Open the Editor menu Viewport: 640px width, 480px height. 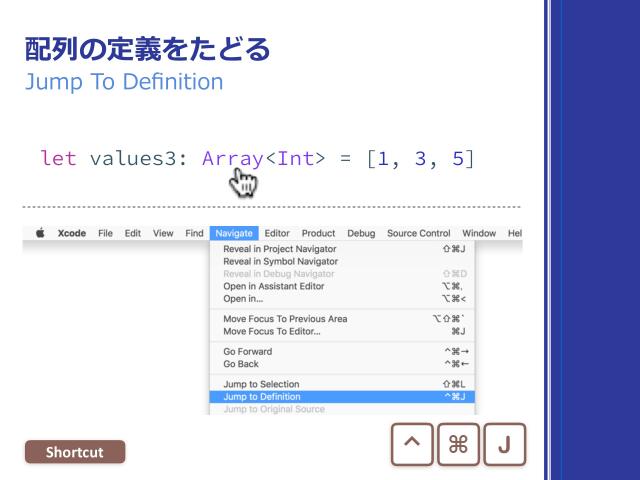277,233
